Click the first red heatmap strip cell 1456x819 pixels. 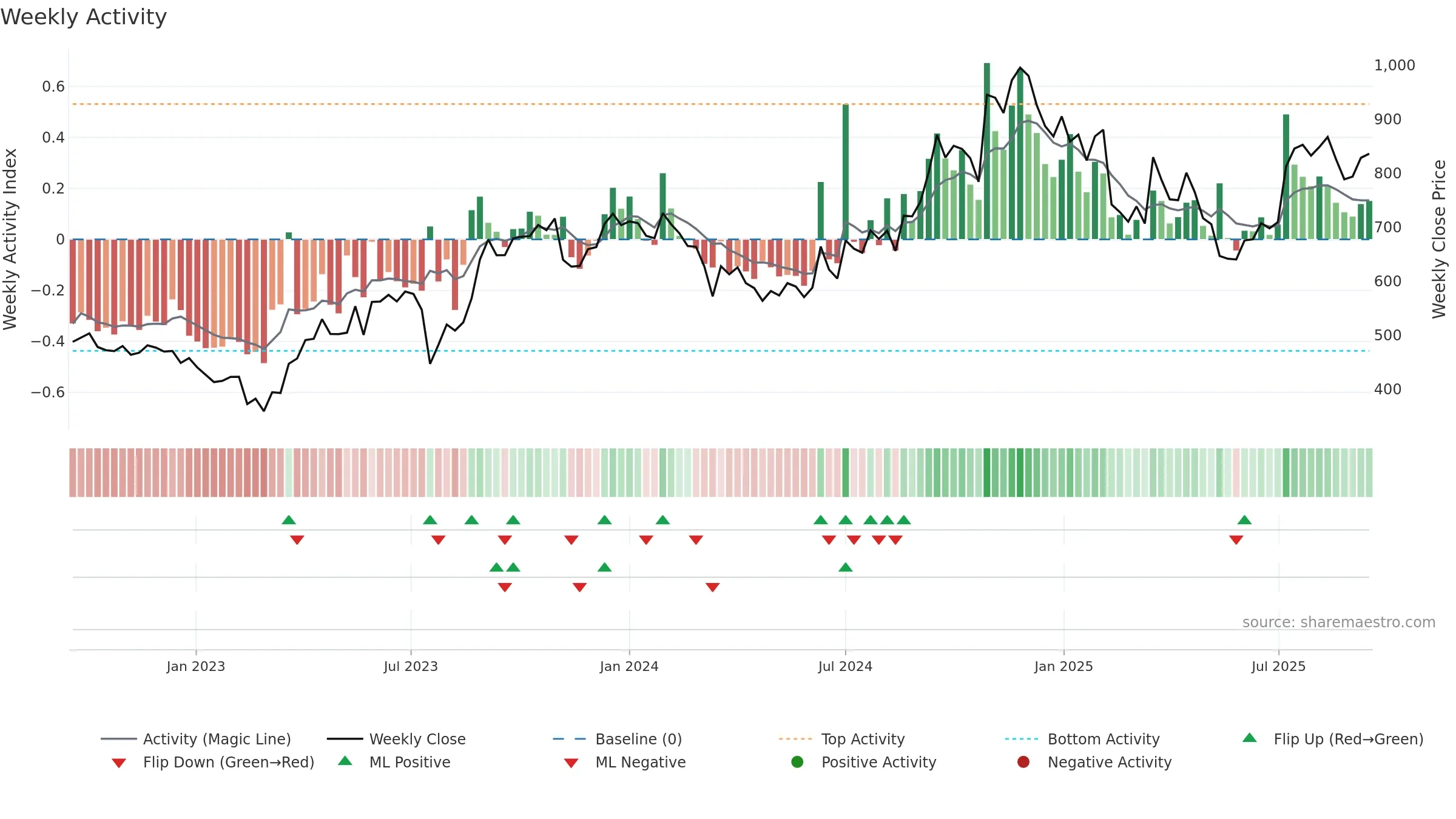pos(73,473)
